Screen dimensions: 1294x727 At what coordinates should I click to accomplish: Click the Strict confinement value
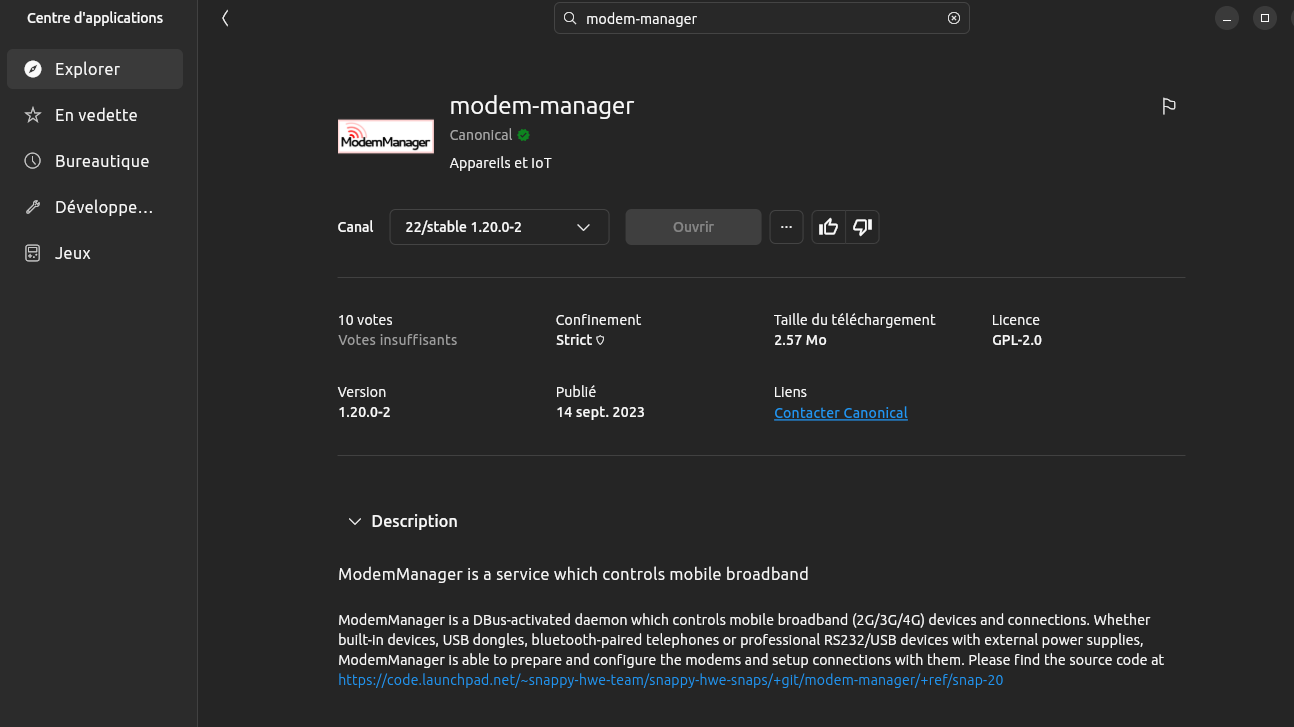click(x=574, y=340)
